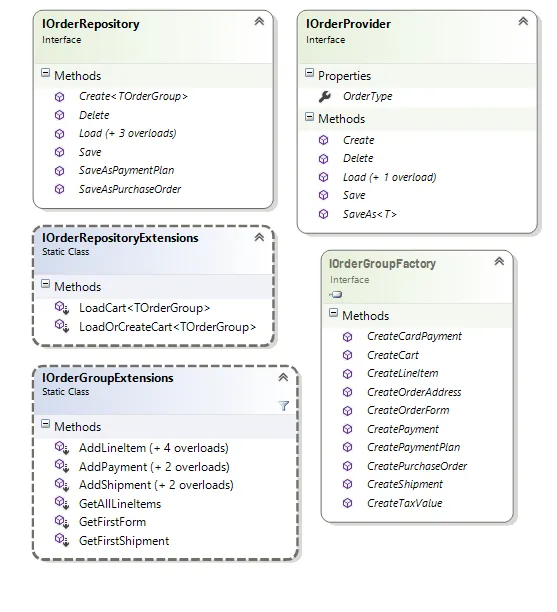Click the interface lollipop icon in IOrderGroupFactory

click(x=336, y=294)
